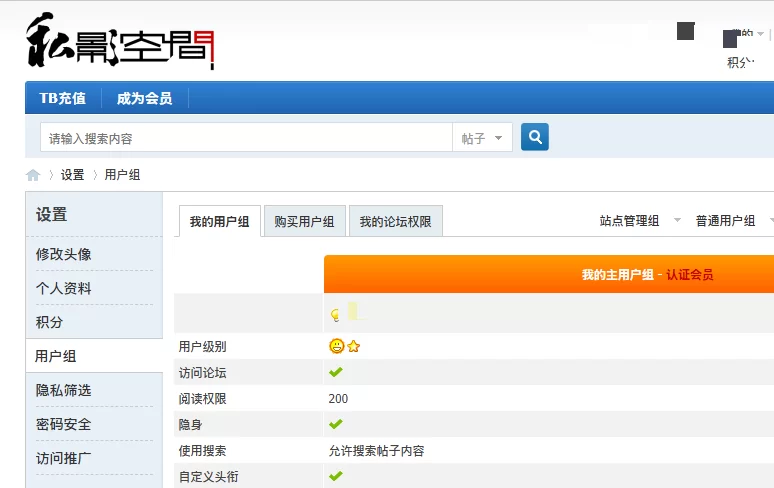Click the site logo at top left
Image resolution: width=774 pixels, height=488 pixels.
pyautogui.click(x=120, y=40)
